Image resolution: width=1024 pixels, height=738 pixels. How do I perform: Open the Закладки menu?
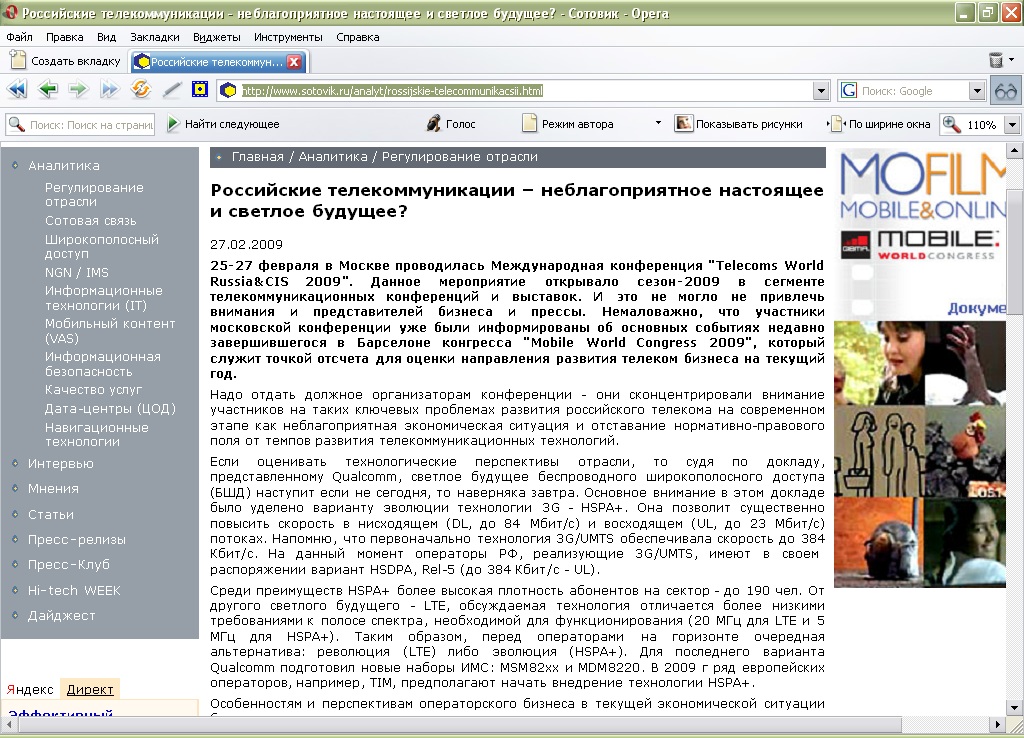155,37
